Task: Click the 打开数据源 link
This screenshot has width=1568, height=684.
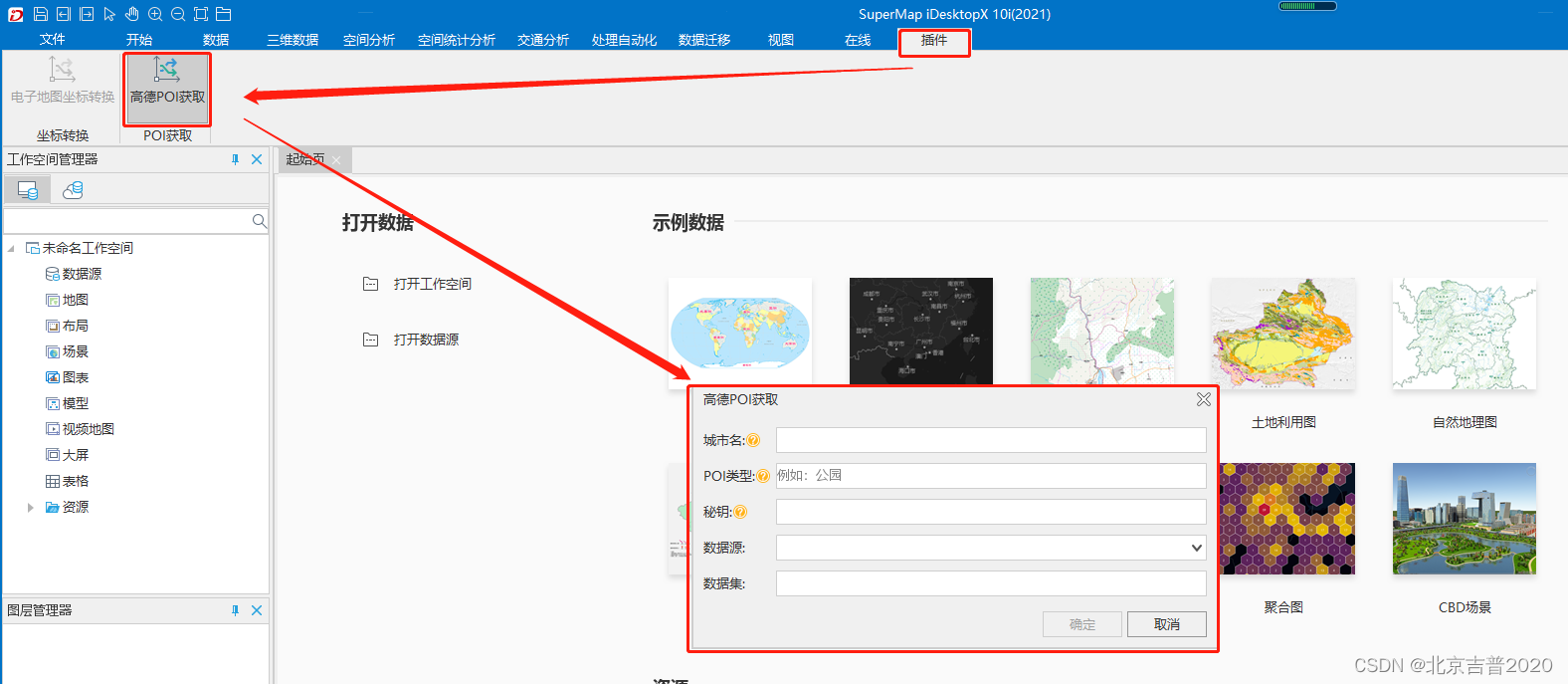Action: [x=426, y=340]
